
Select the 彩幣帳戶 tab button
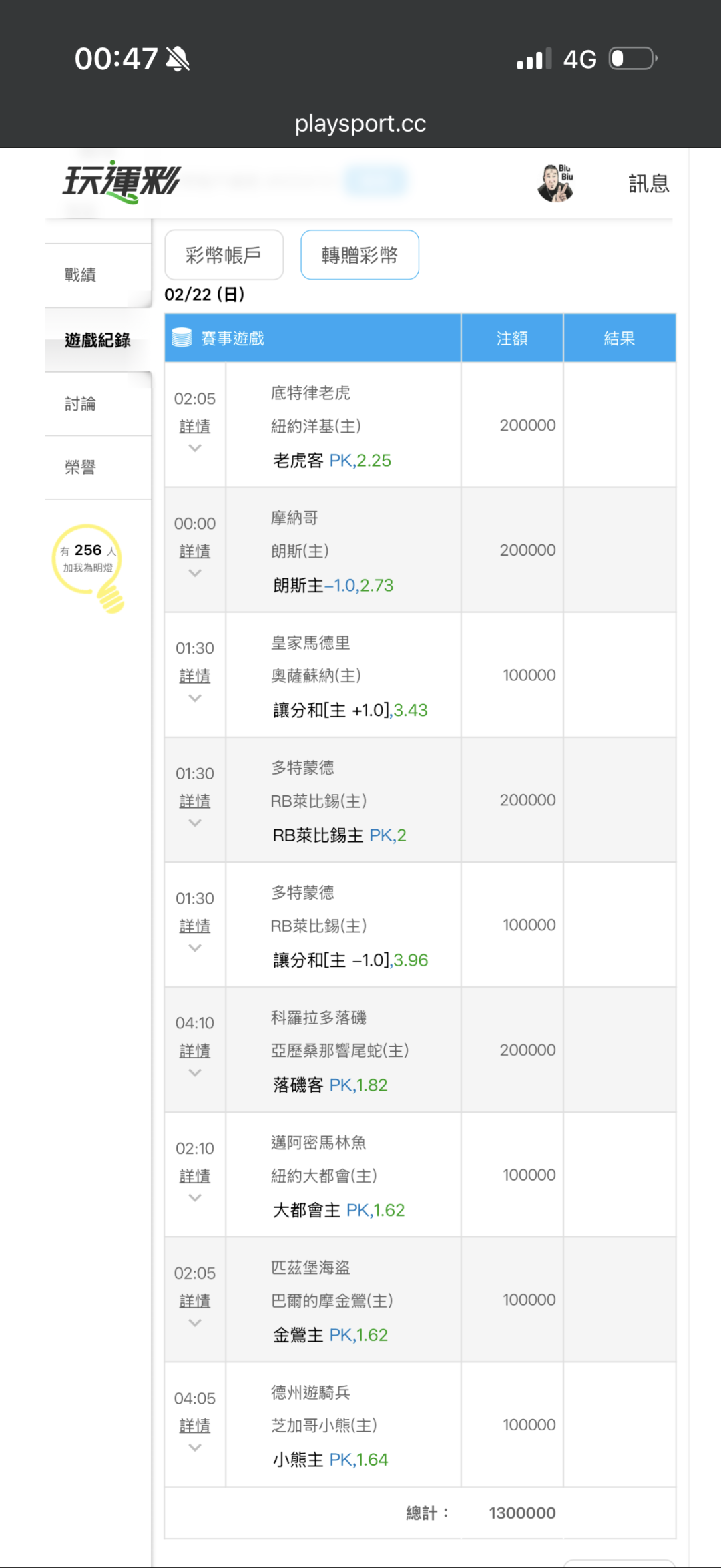(x=224, y=255)
